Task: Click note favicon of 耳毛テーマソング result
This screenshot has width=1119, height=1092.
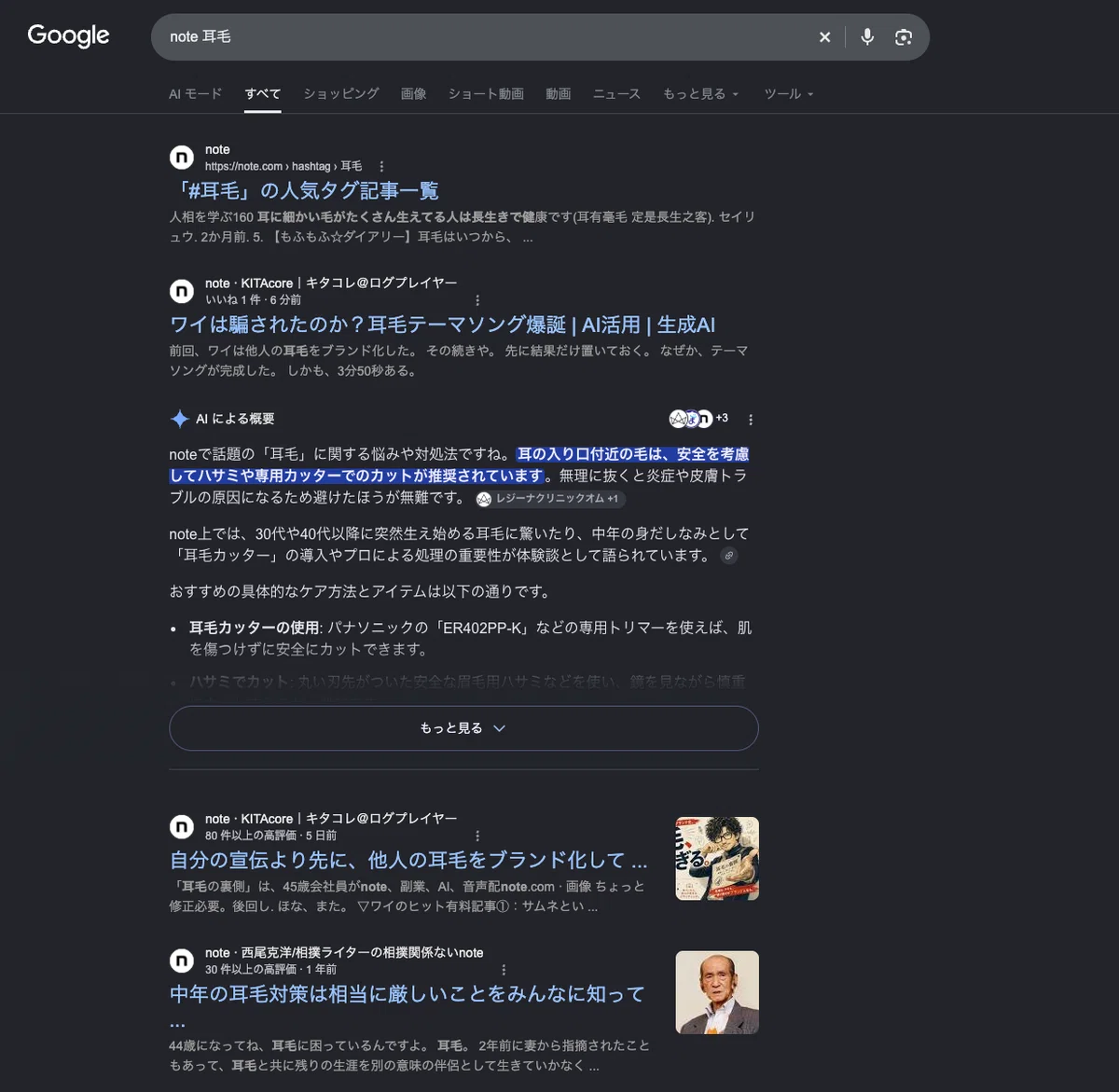Action: [182, 291]
